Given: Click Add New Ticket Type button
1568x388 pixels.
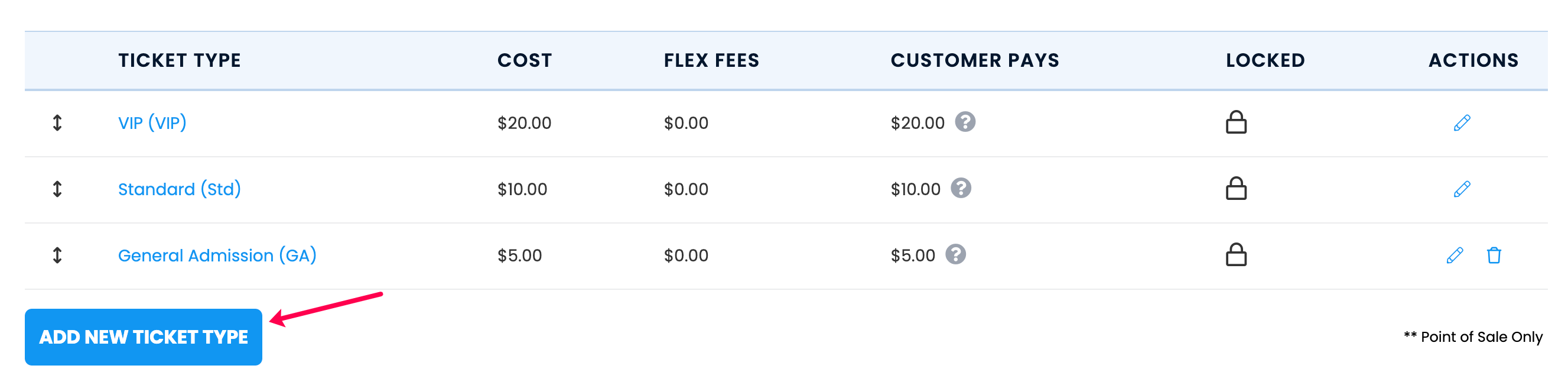Looking at the screenshot, I should pos(144,338).
